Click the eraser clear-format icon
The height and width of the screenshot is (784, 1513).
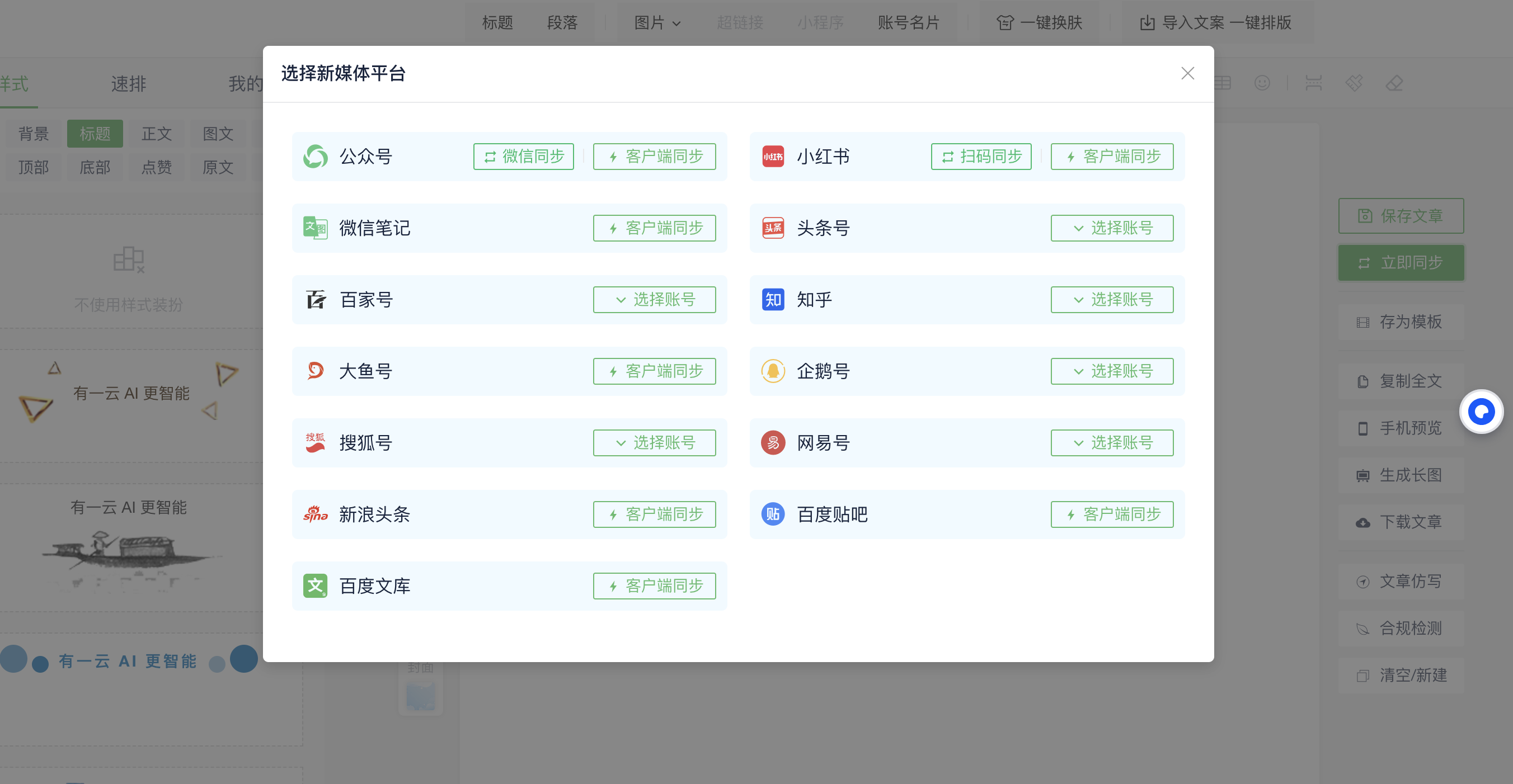(1394, 83)
